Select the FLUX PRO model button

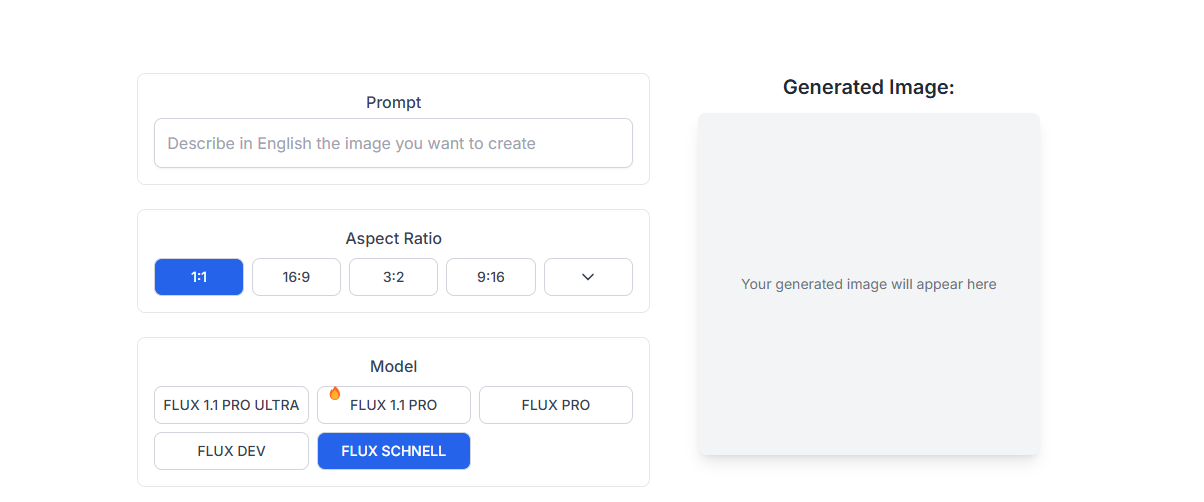[x=556, y=405]
